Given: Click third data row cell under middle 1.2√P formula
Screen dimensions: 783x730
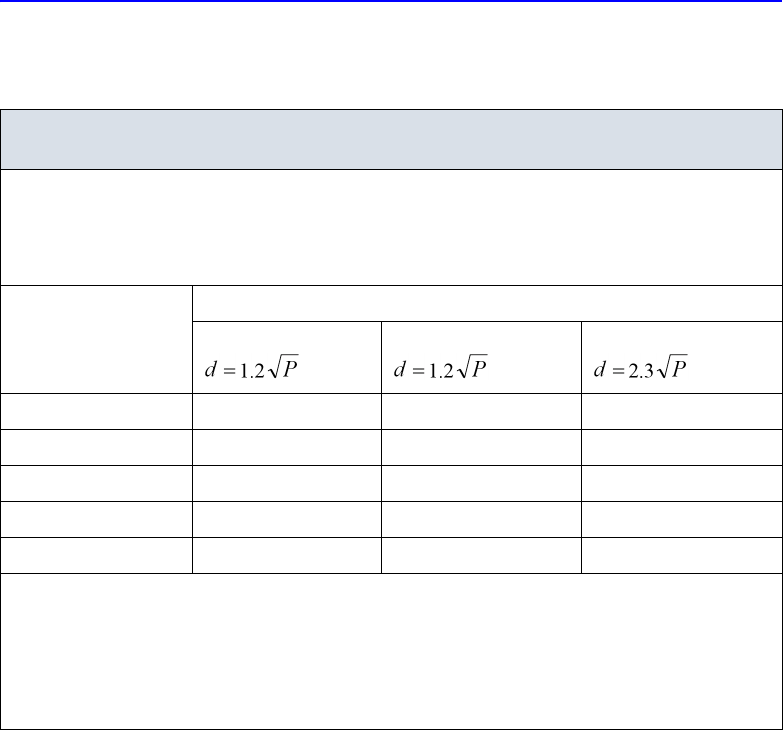Looking at the screenshot, I should [x=481, y=483].
